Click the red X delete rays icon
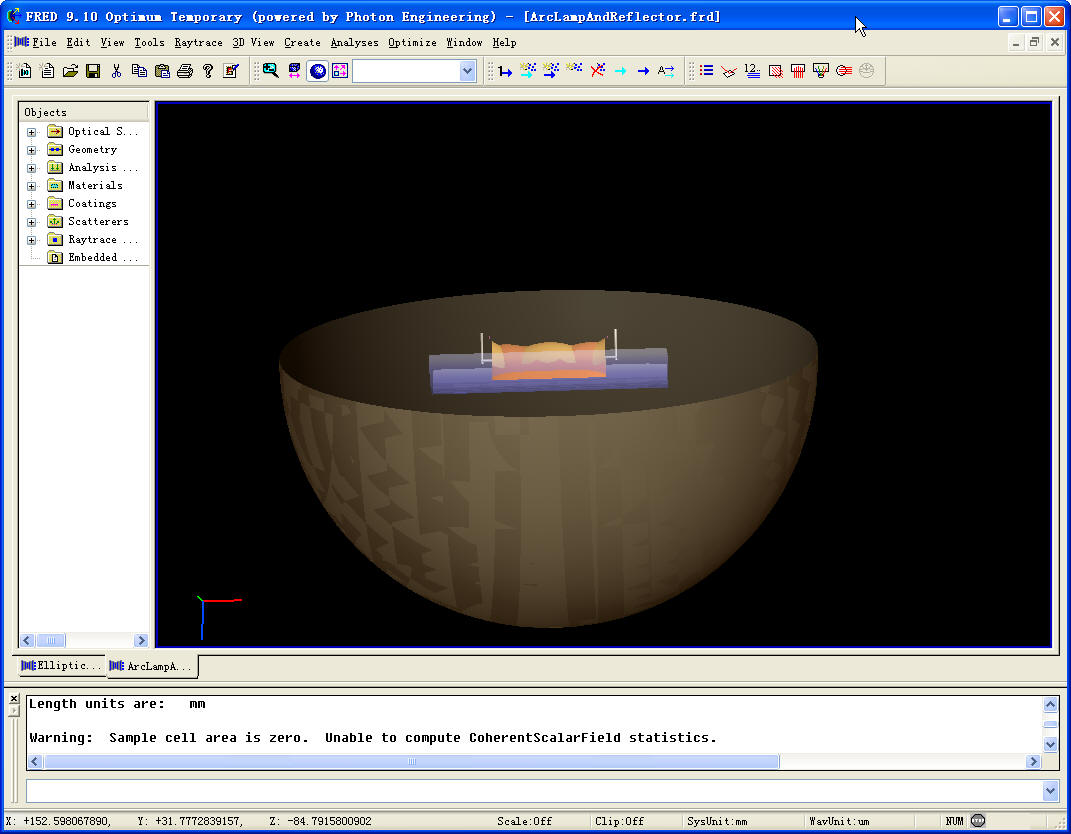The width and height of the screenshot is (1071, 834). [598, 70]
